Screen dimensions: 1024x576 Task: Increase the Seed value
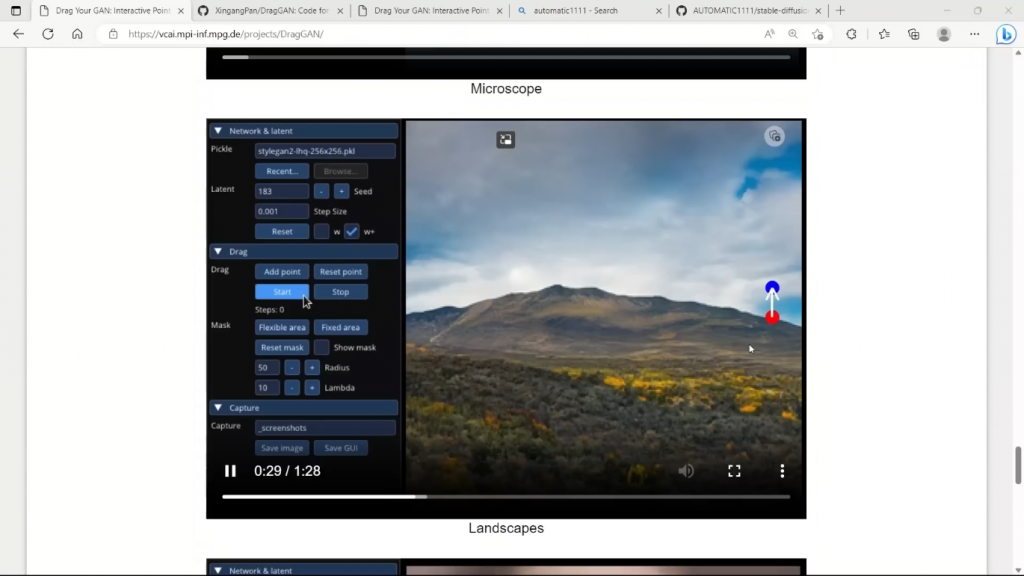coord(341,191)
